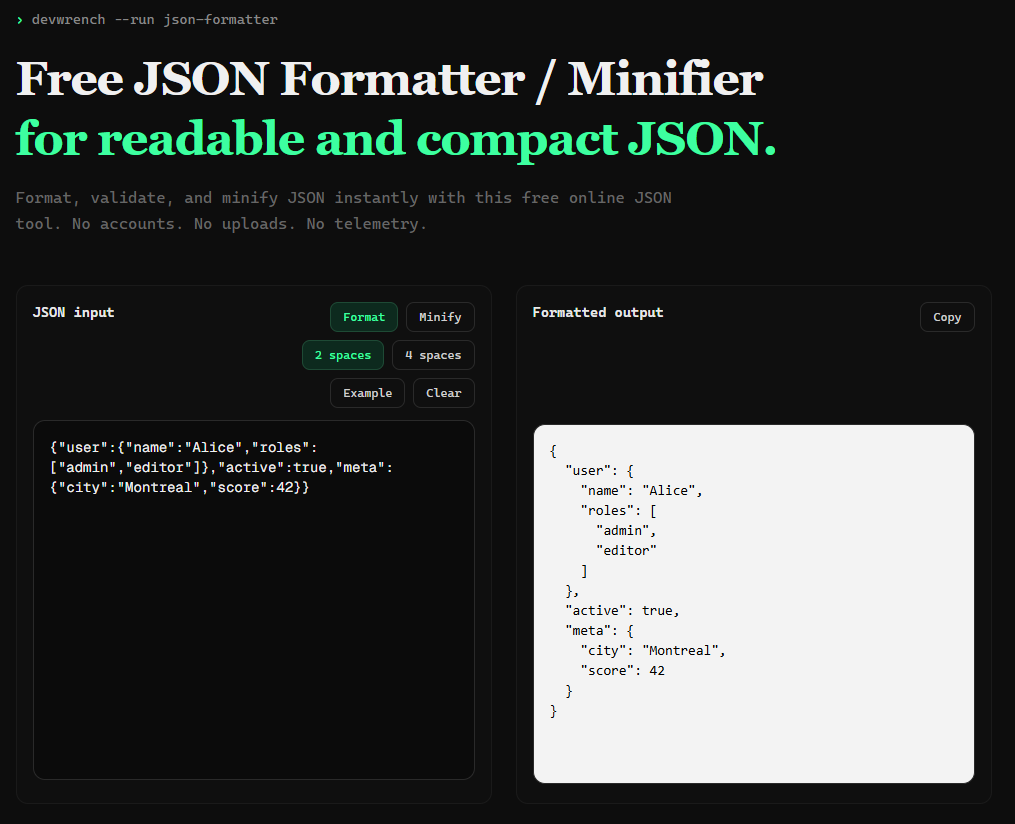Image resolution: width=1015 pixels, height=824 pixels.
Task: Copy the formatted output
Action: click(947, 317)
